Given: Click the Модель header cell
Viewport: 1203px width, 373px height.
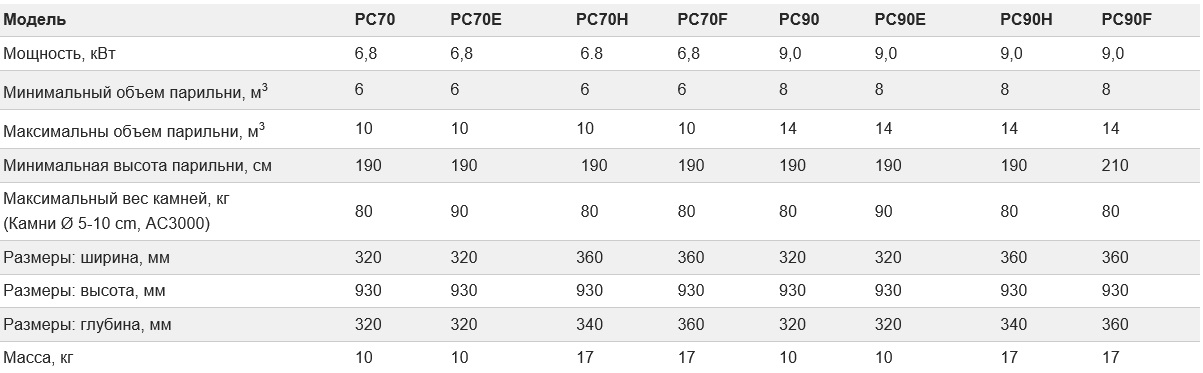Looking at the screenshot, I should (35, 18).
